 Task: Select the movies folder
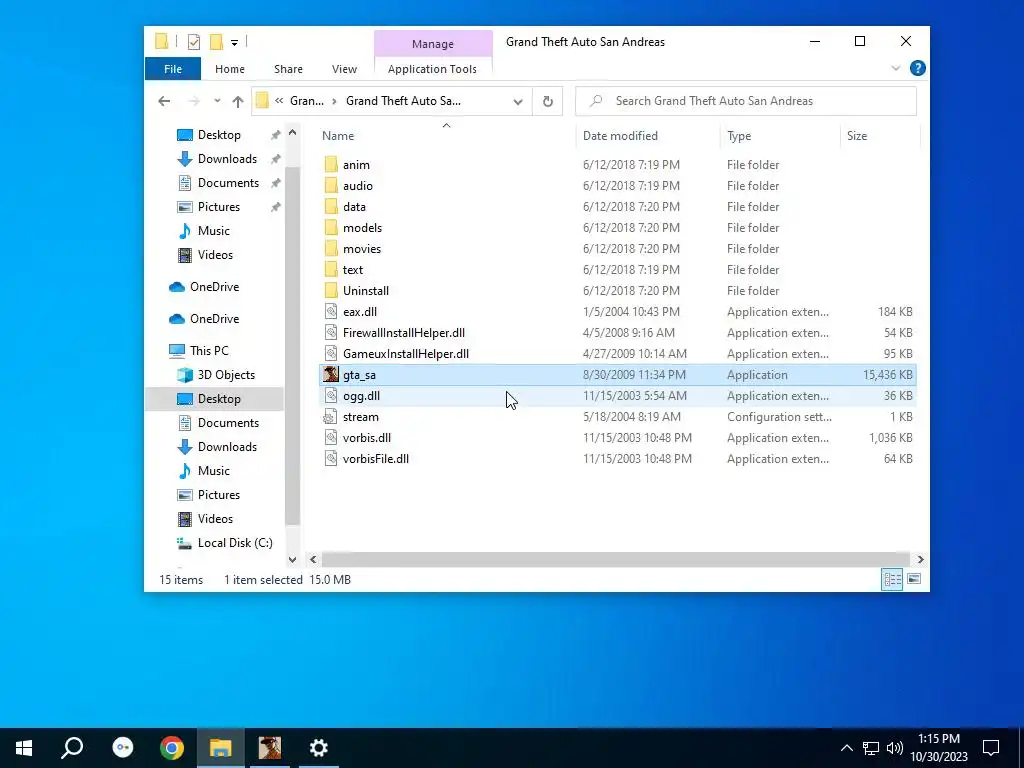361,249
